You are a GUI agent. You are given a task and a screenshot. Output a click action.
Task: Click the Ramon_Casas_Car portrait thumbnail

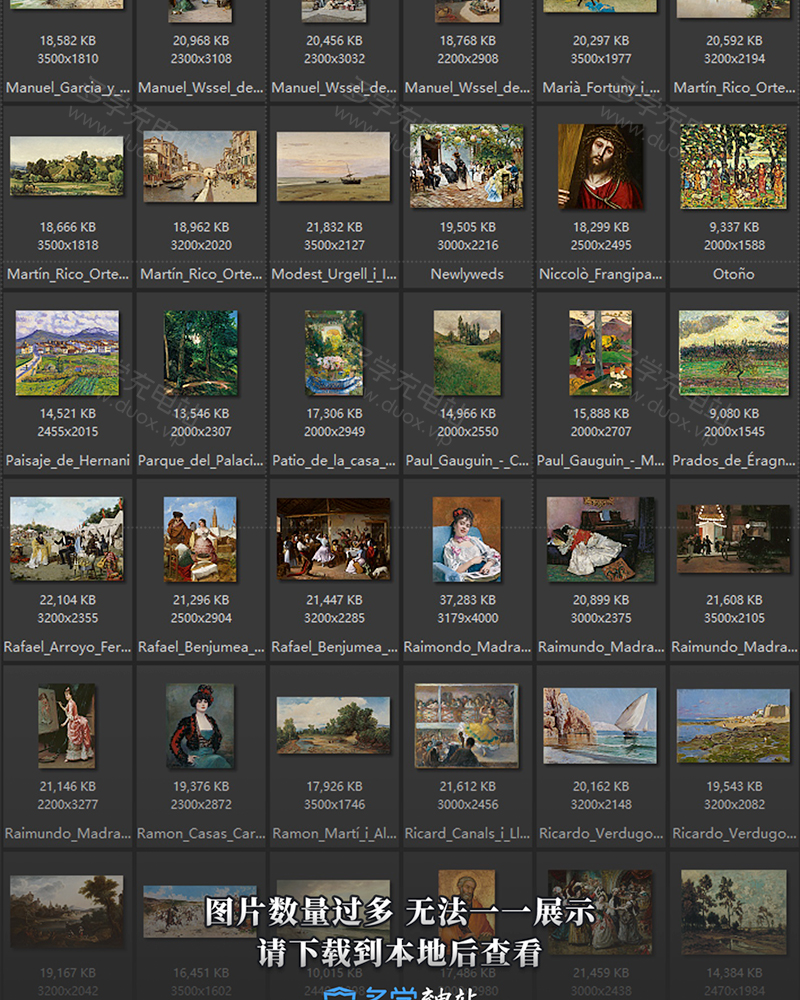pyautogui.click(x=201, y=725)
